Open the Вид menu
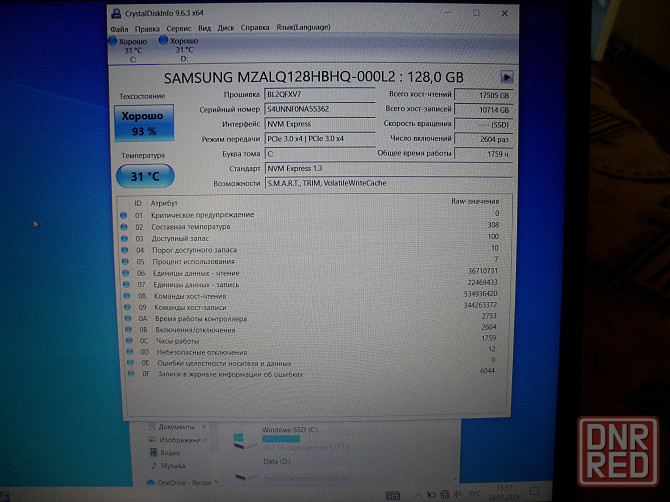This screenshot has height=502, width=670. point(204,28)
